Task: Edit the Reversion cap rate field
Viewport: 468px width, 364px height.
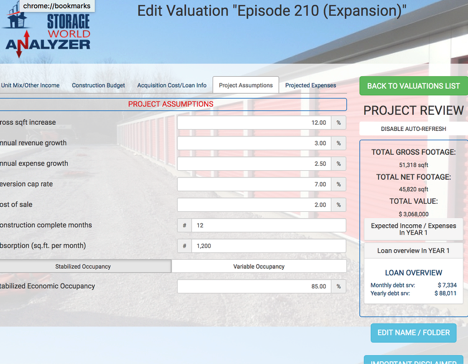Action: pyautogui.click(x=254, y=184)
